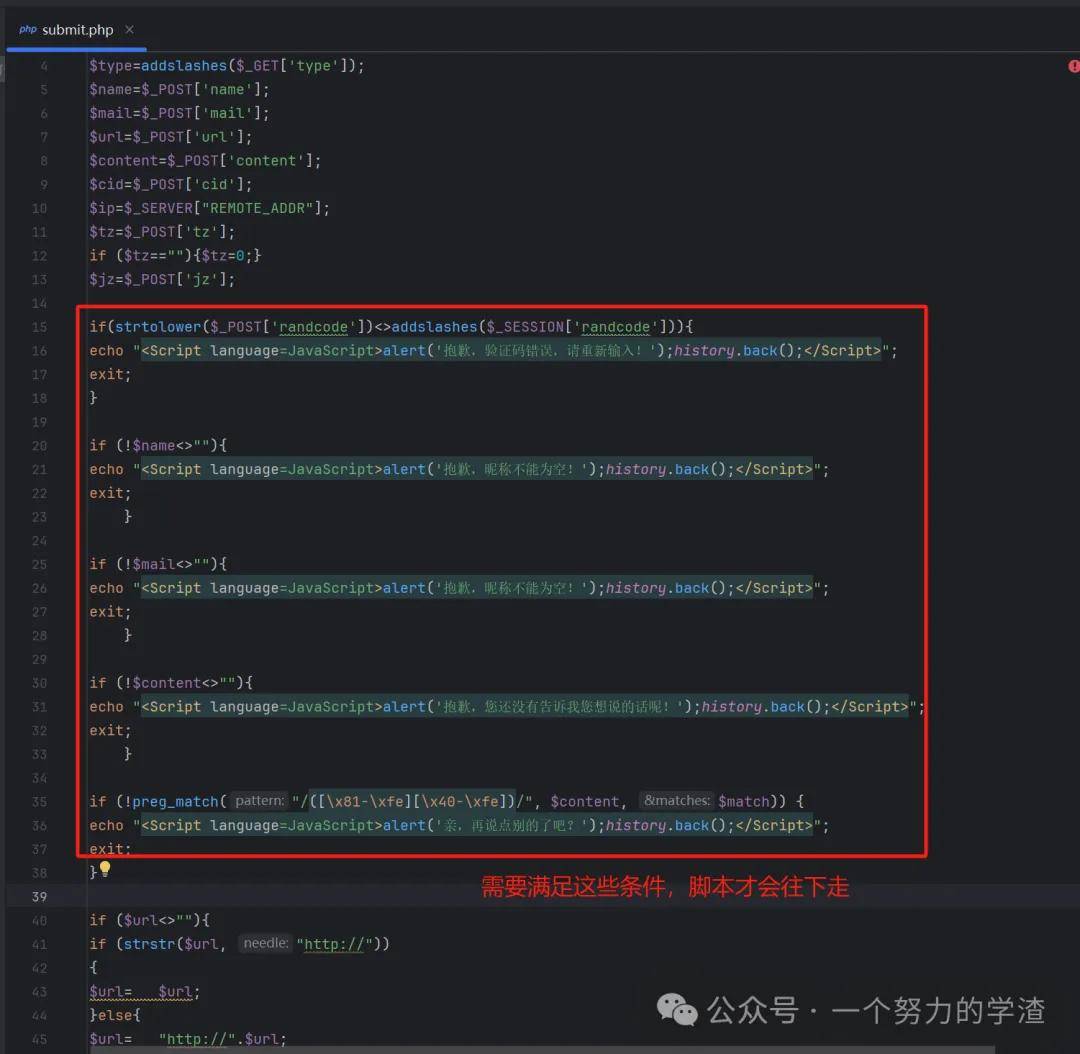The image size is (1080, 1054).
Task: Click the $jz=$_POST['jz'] assignment
Action: pos(162,279)
